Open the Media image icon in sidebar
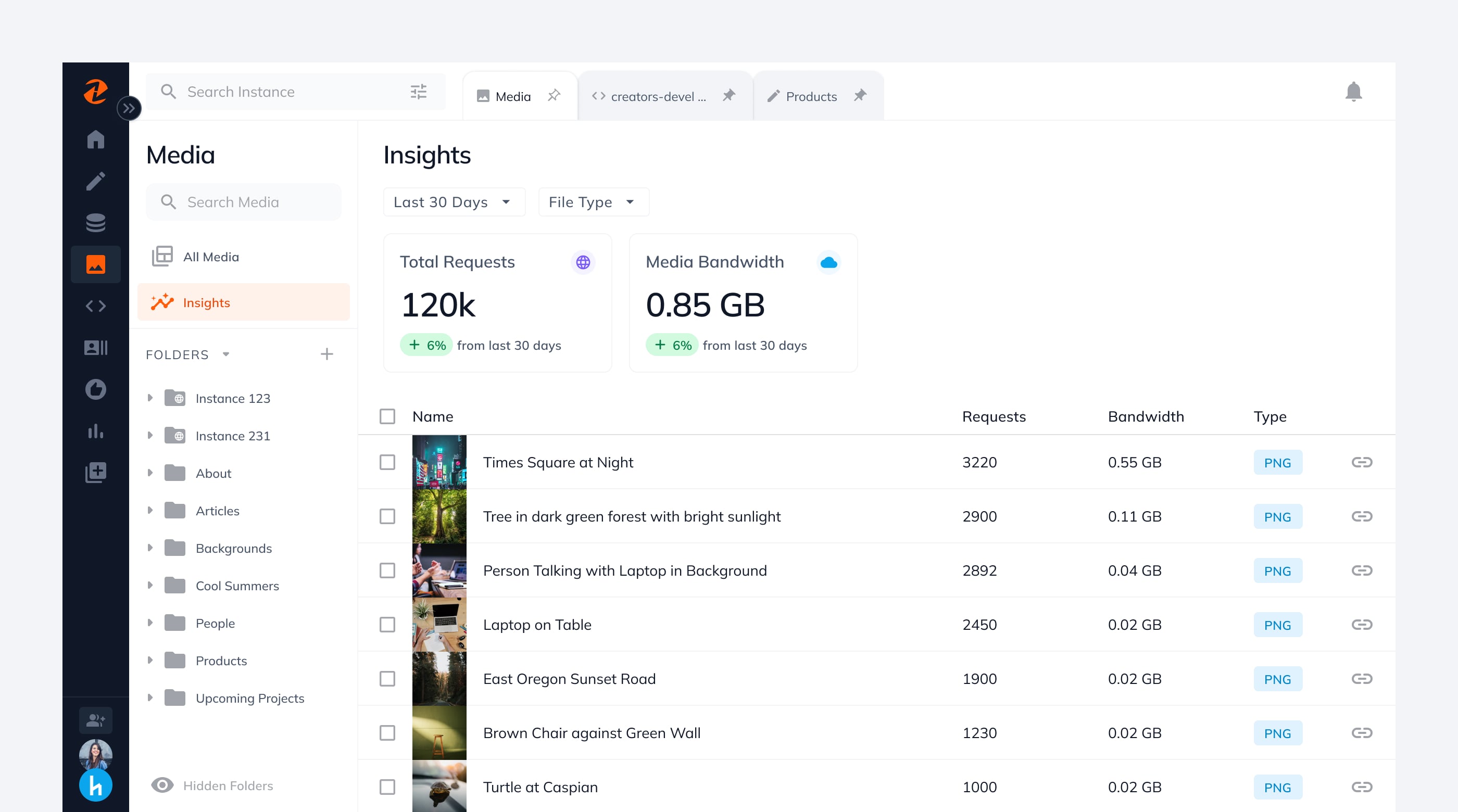The image size is (1458, 812). [x=96, y=264]
